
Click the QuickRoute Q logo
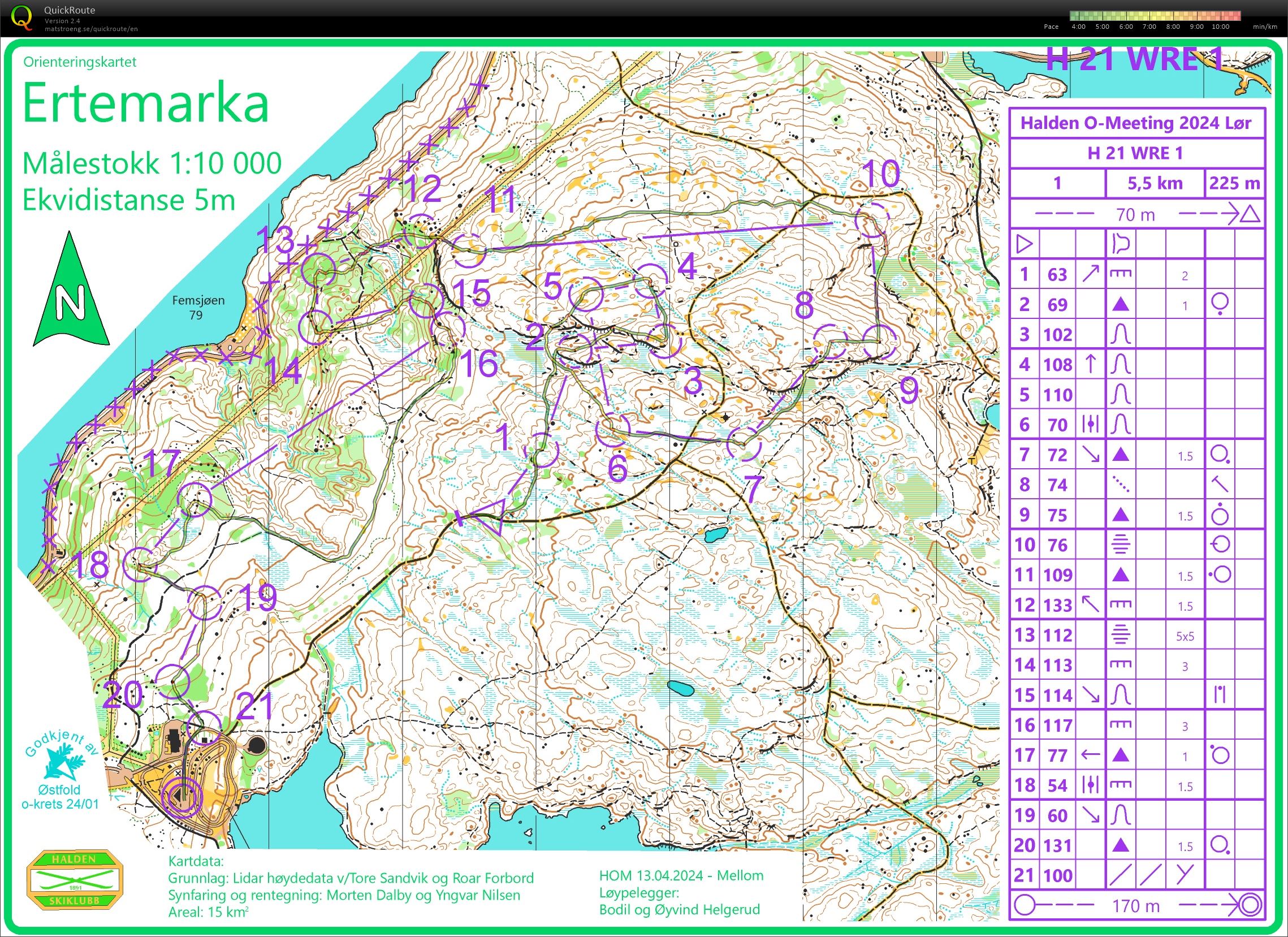pyautogui.click(x=22, y=17)
